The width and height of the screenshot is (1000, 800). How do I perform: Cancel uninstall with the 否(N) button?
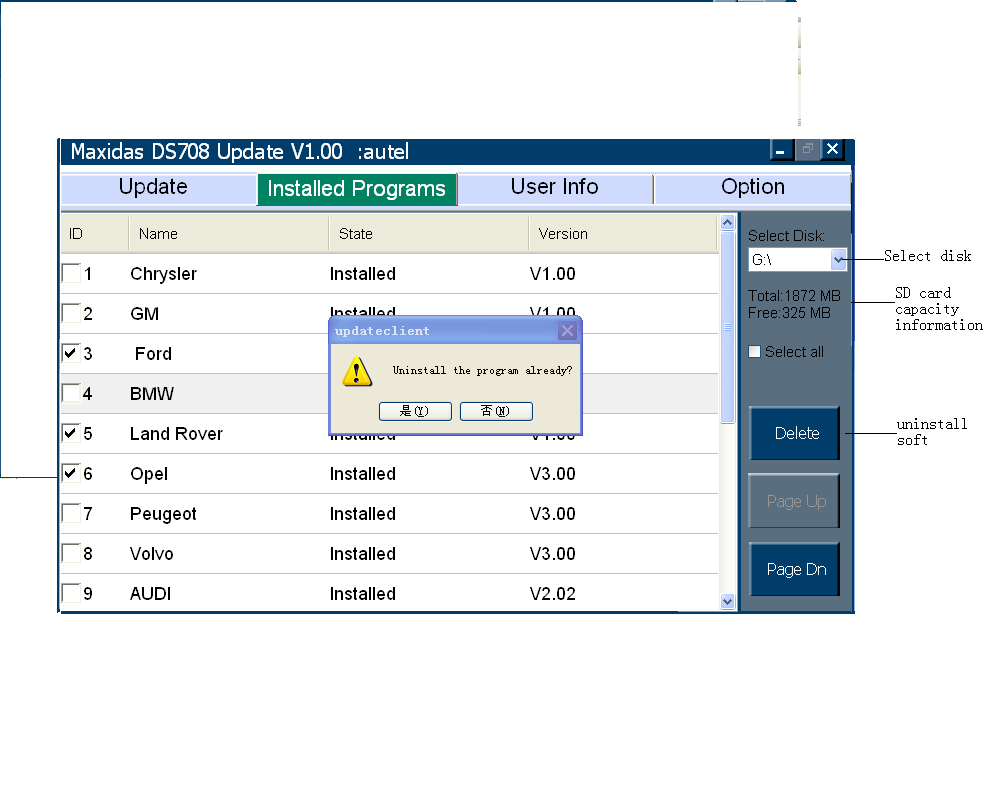pos(496,411)
